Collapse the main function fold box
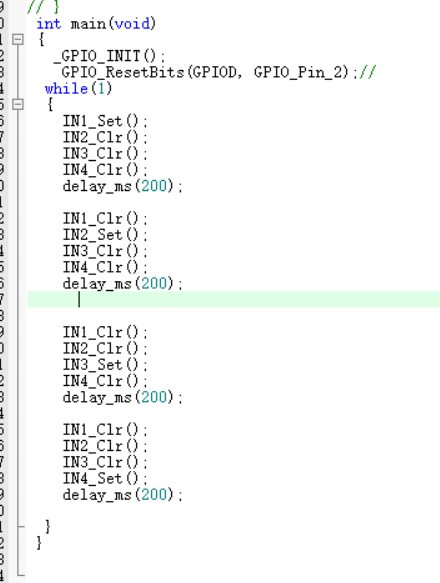The width and height of the screenshot is (440, 583). 17,39
